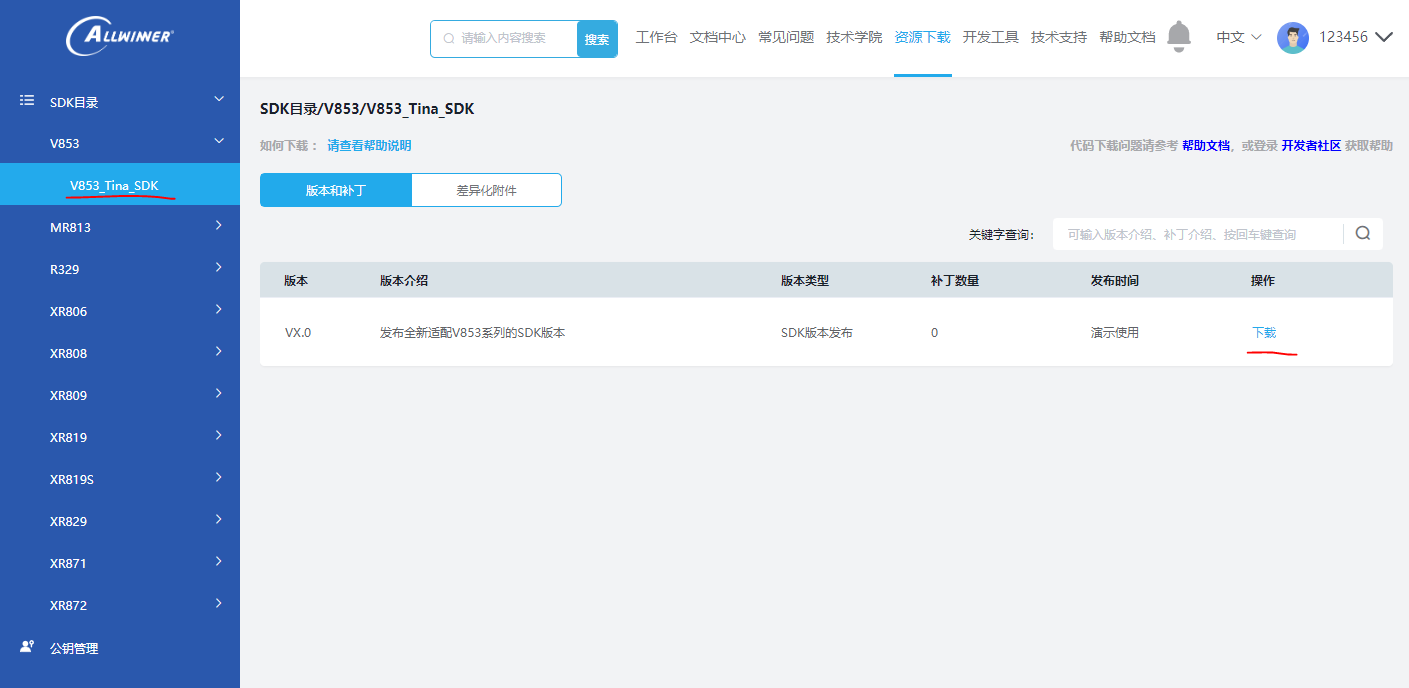Select the 版本和补丁 tab
1409x688 pixels.
tap(336, 190)
